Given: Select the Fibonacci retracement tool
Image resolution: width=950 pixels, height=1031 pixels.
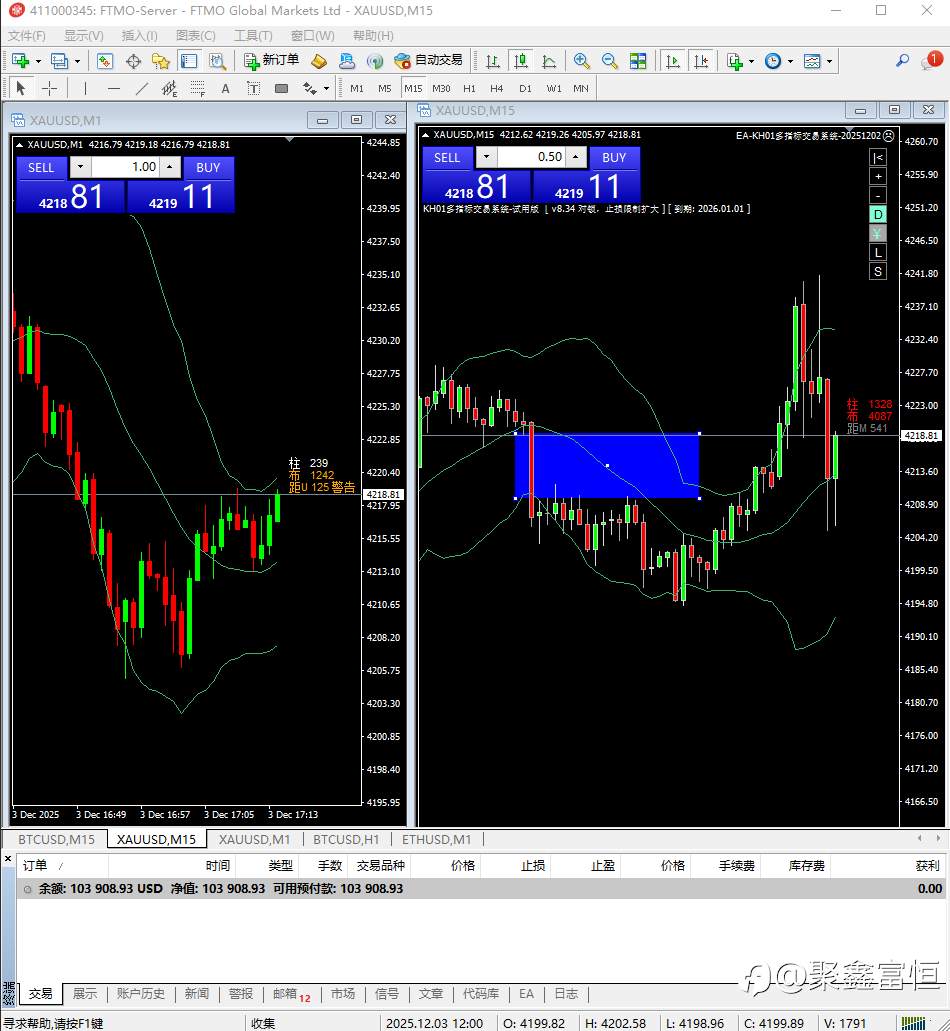Looking at the screenshot, I should (x=197, y=88).
